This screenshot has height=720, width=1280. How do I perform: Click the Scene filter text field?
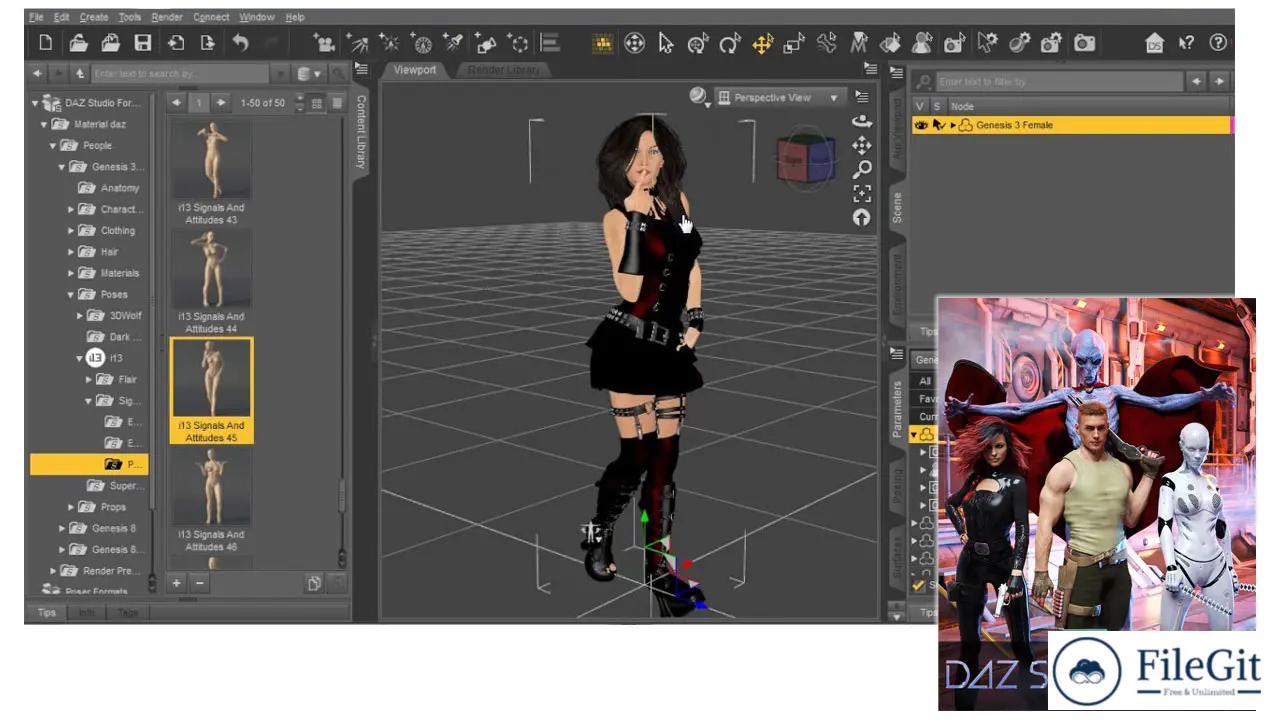[x=1060, y=82]
